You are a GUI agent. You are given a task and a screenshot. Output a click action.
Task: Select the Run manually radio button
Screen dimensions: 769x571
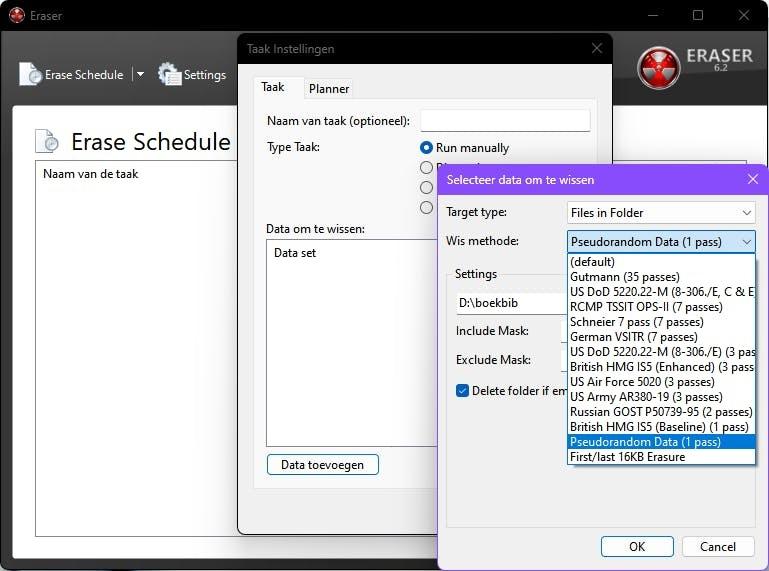[x=426, y=148]
